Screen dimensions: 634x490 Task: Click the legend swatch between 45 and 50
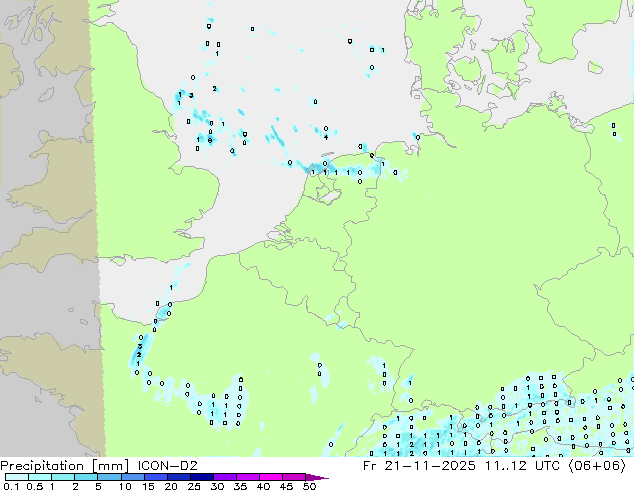click(x=294, y=477)
